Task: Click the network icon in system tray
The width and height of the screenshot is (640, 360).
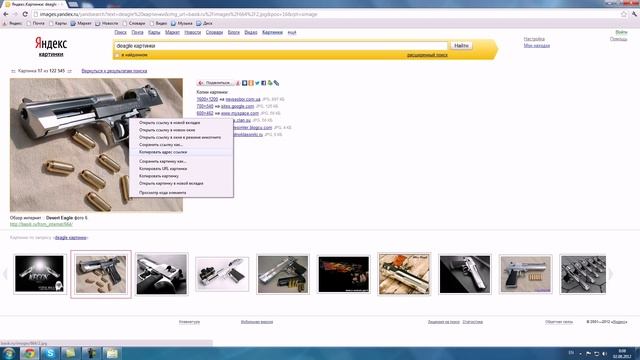Action: click(596, 353)
